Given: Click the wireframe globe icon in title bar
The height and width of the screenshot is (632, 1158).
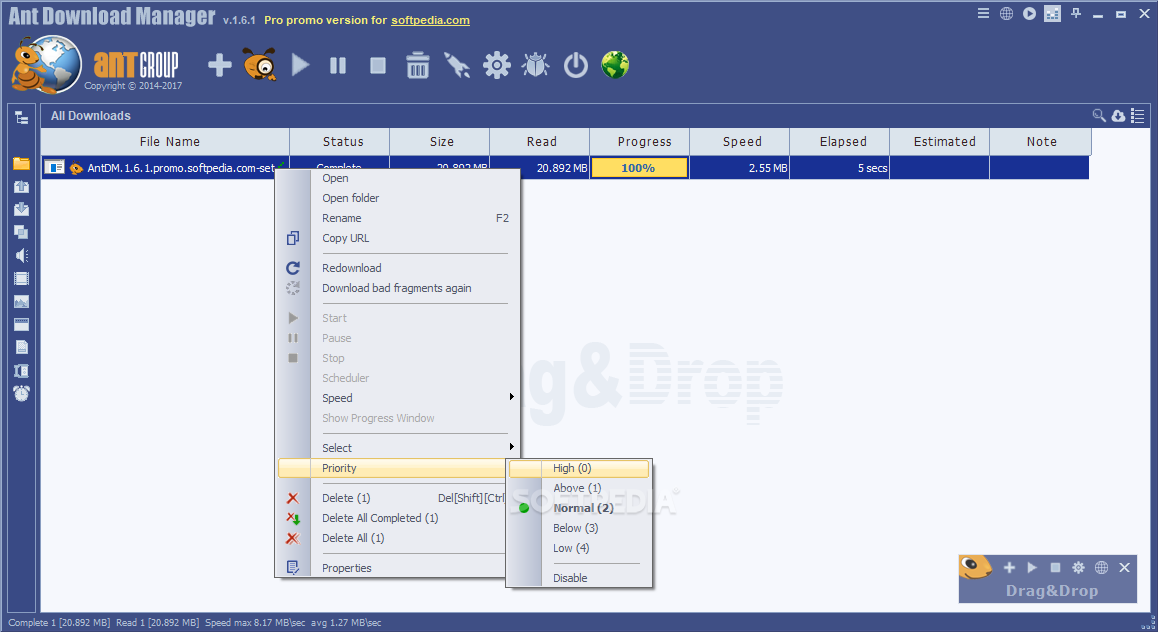Looking at the screenshot, I should point(1007,13).
